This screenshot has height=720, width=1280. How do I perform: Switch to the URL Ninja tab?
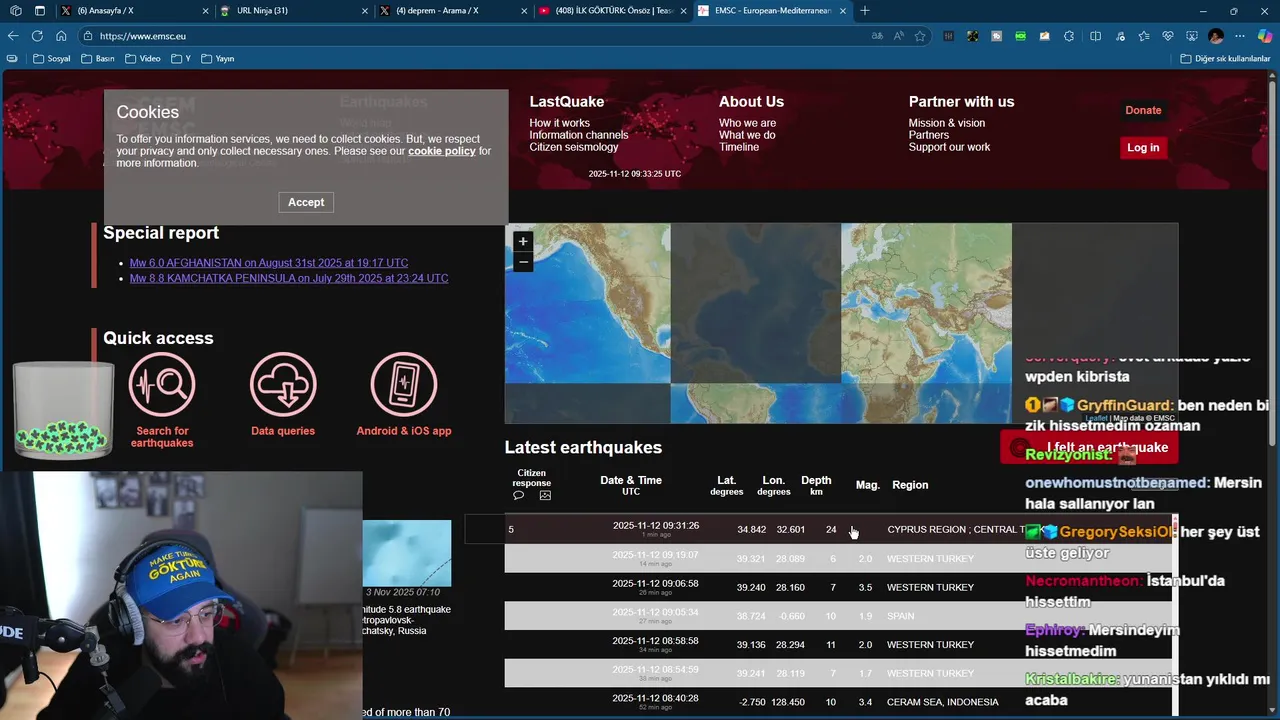pyautogui.click(x=292, y=11)
